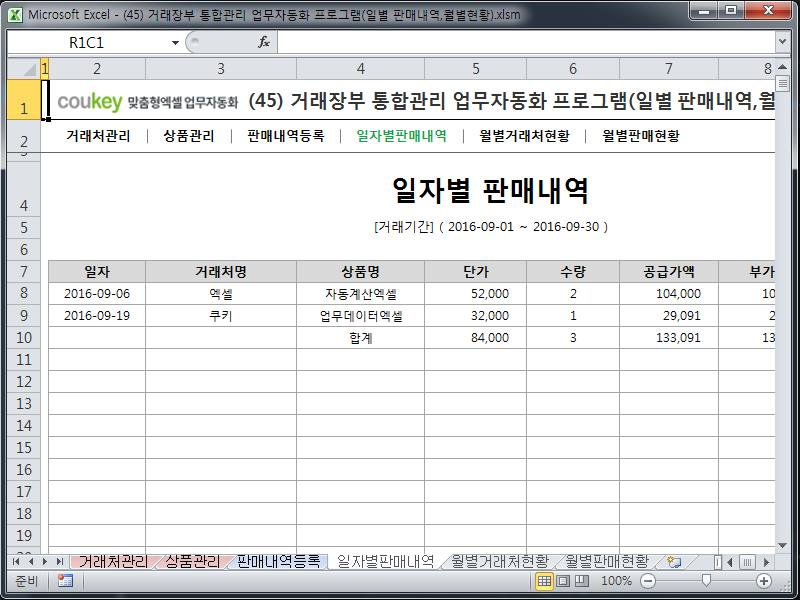Click the 상품관리 navigation link
Screen dimensions: 800x600
click(189, 136)
